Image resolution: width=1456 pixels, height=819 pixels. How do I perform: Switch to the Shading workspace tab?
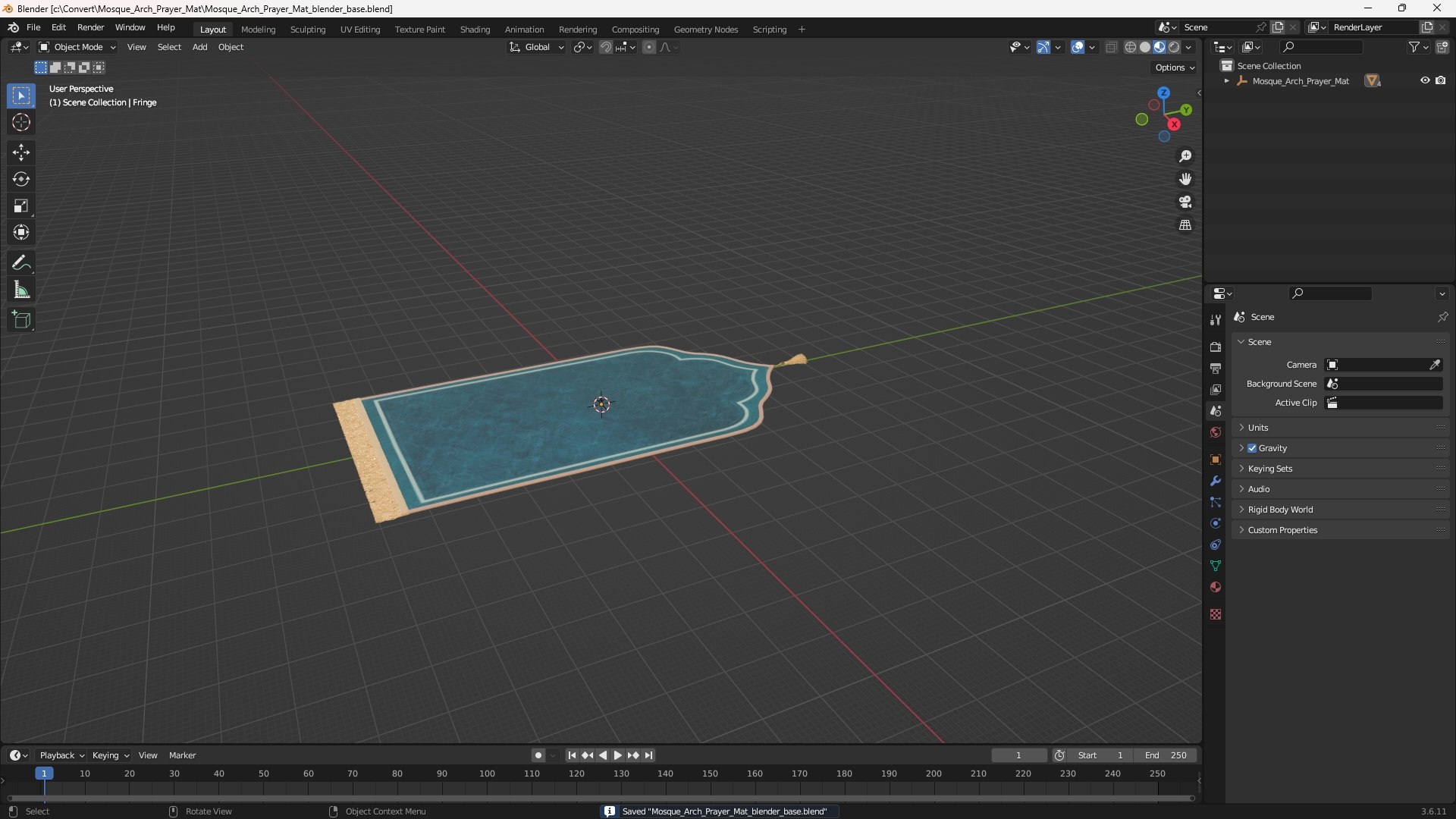(475, 30)
